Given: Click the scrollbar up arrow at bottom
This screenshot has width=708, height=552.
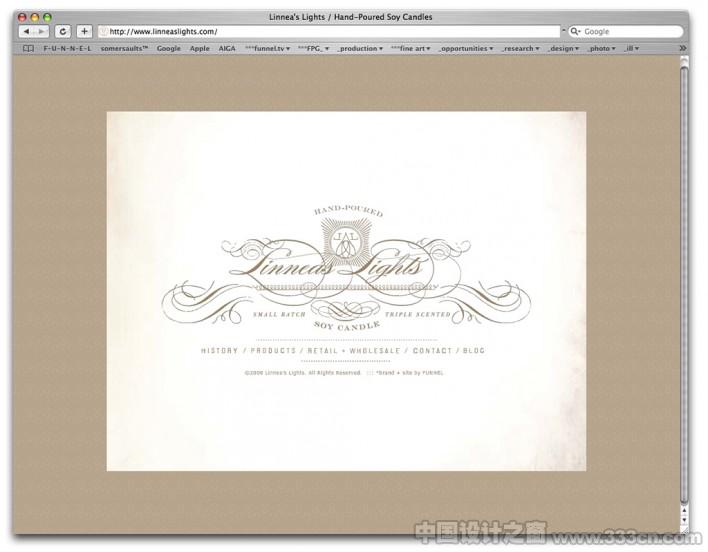Looking at the screenshot, I should [685, 510].
